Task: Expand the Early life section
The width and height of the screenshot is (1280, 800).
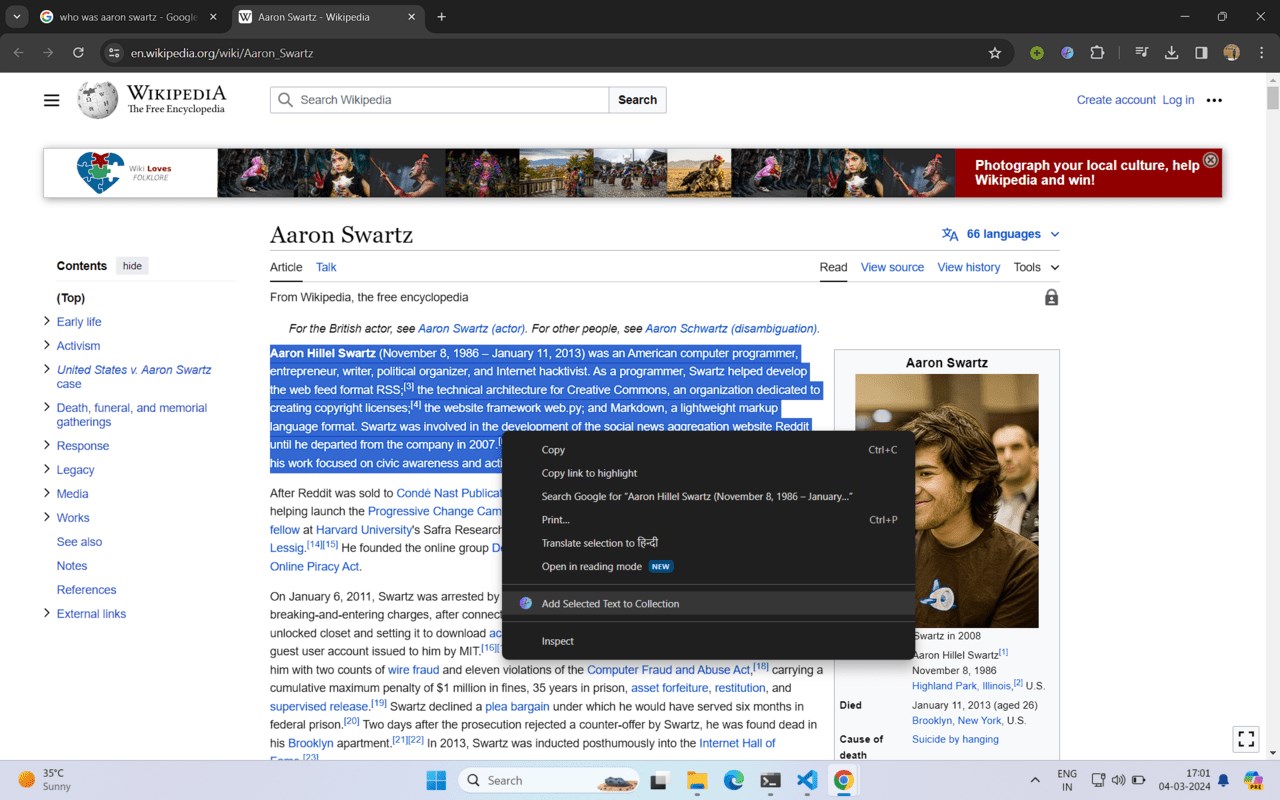Action: click(46, 321)
